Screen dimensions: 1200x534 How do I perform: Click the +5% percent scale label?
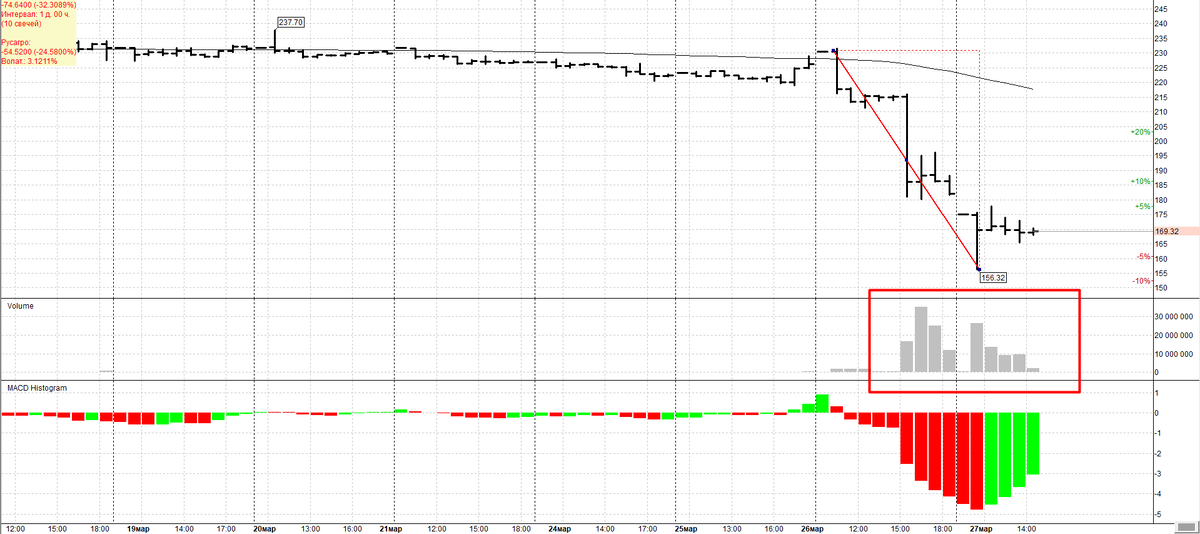1142,207
